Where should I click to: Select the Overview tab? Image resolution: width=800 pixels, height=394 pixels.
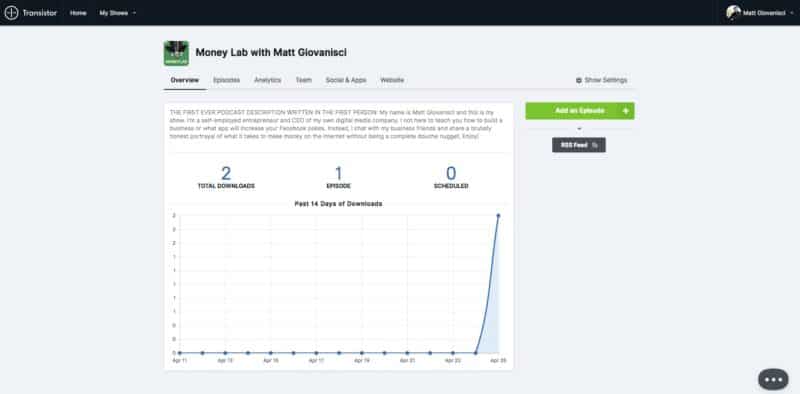point(185,80)
